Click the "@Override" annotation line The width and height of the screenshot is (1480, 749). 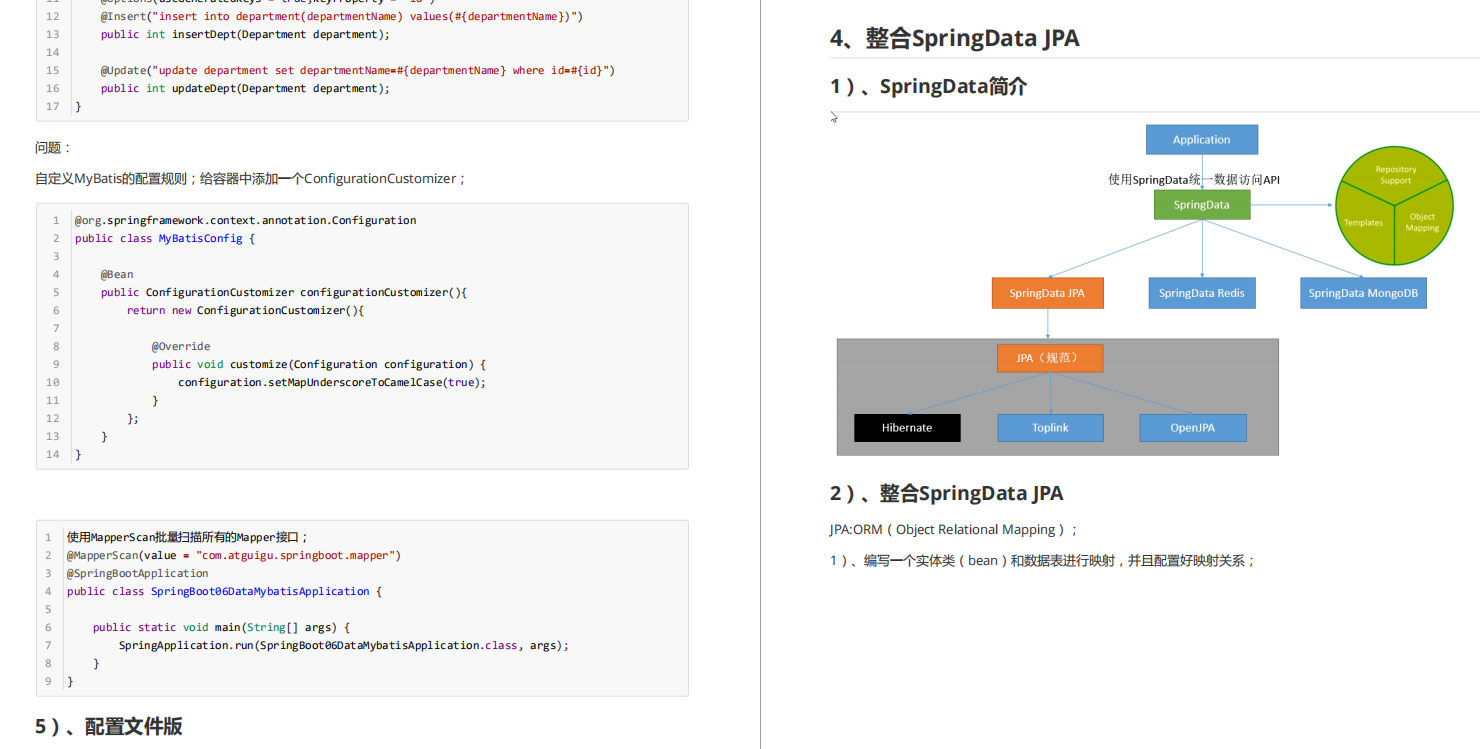pyautogui.click(x=181, y=346)
